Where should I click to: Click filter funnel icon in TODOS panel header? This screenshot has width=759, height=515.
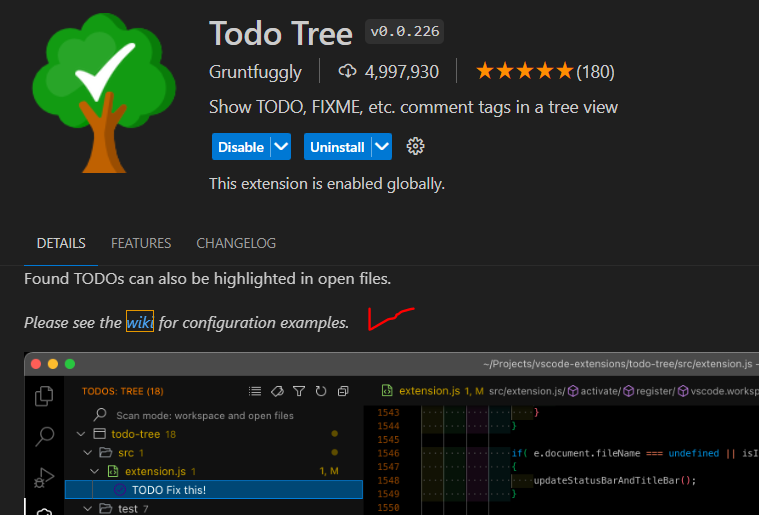(299, 391)
